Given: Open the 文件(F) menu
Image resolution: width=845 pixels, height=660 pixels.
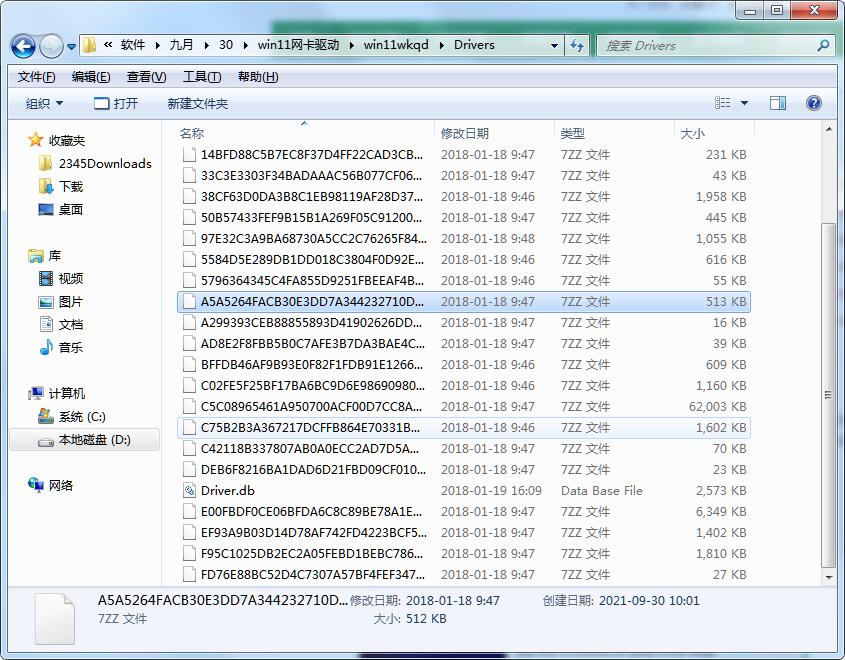Looking at the screenshot, I should [x=36, y=77].
